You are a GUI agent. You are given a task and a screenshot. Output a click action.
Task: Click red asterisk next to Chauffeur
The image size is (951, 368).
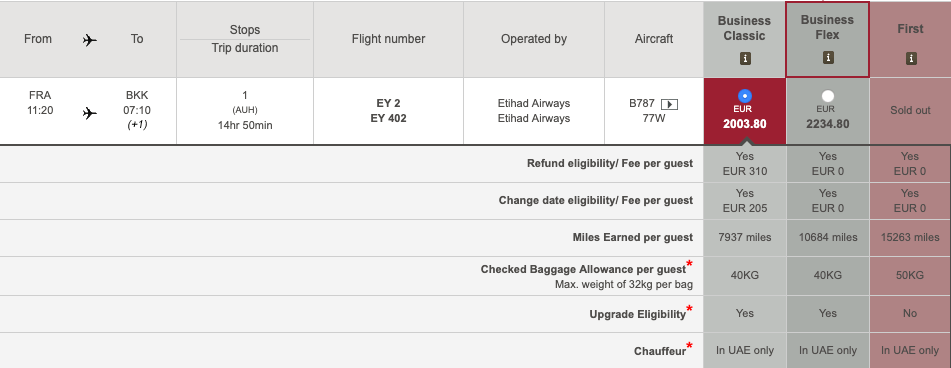(x=689, y=346)
